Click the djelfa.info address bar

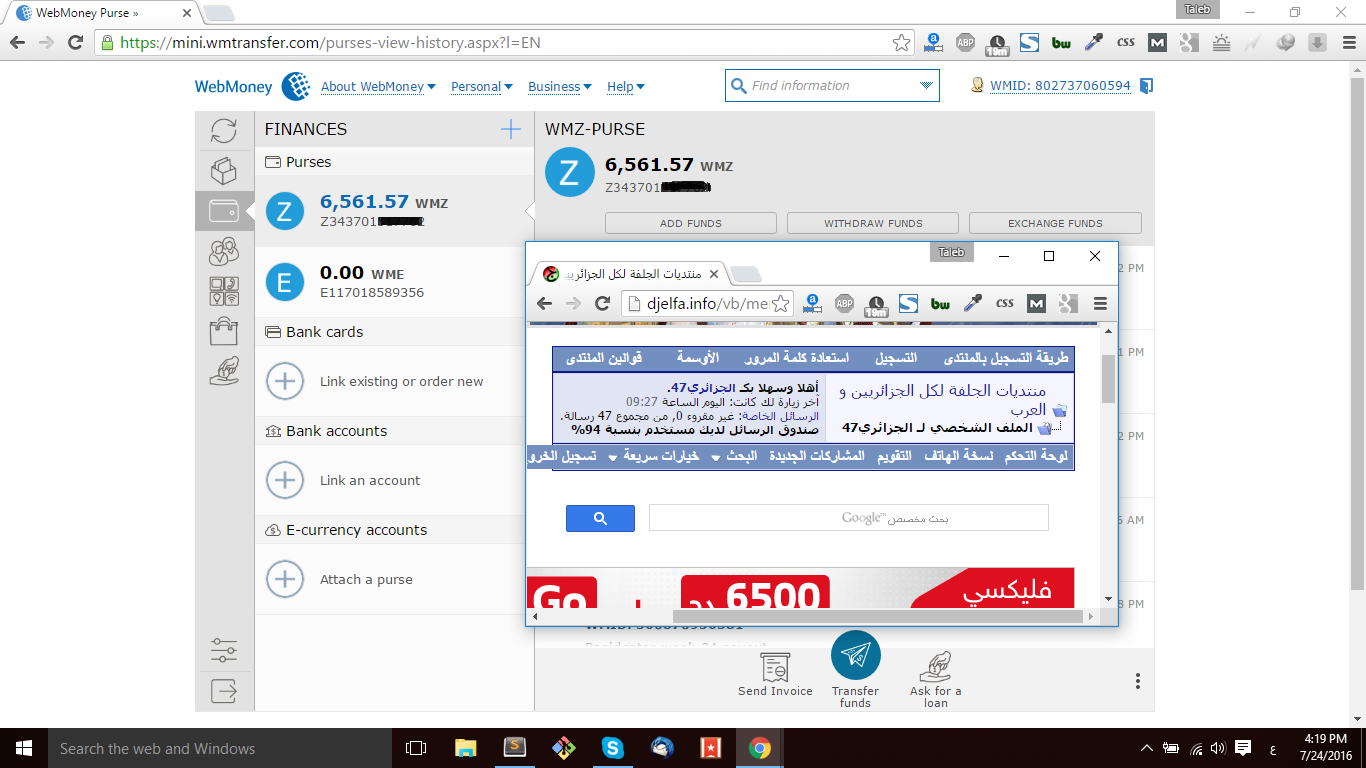point(708,303)
